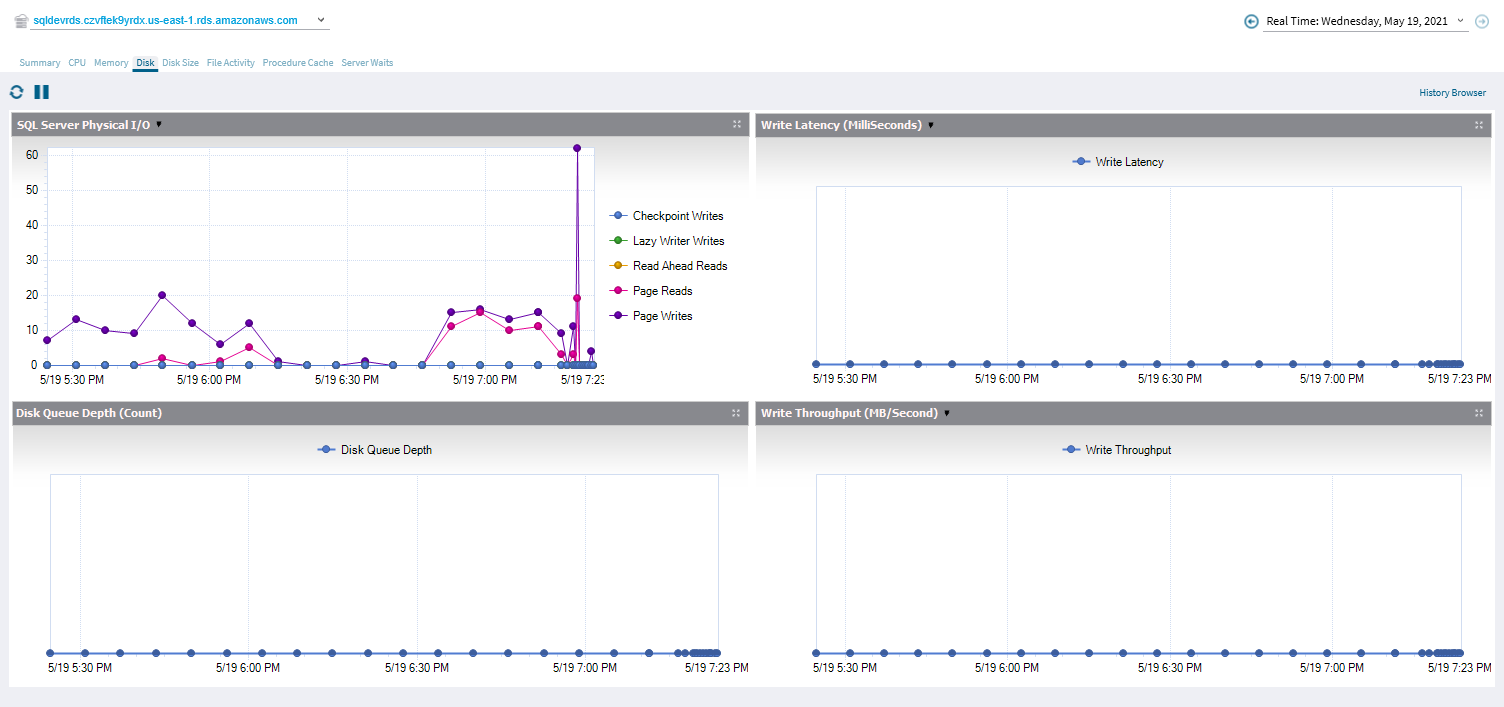Click the peak Page Writes data point
This screenshot has height=707, width=1504.
click(577, 148)
